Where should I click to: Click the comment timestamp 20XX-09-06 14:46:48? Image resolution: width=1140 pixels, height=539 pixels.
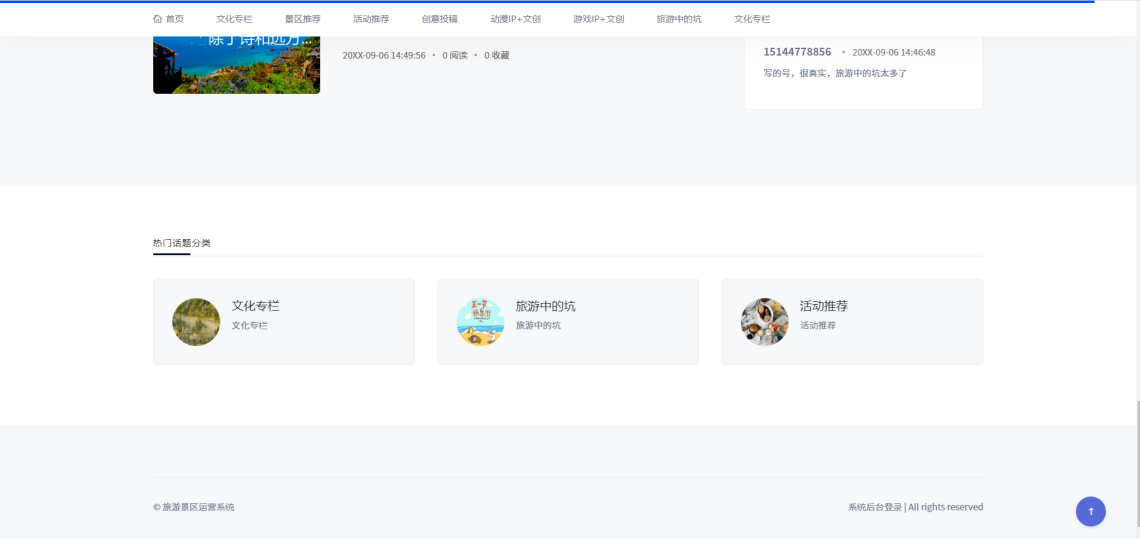tap(894, 52)
